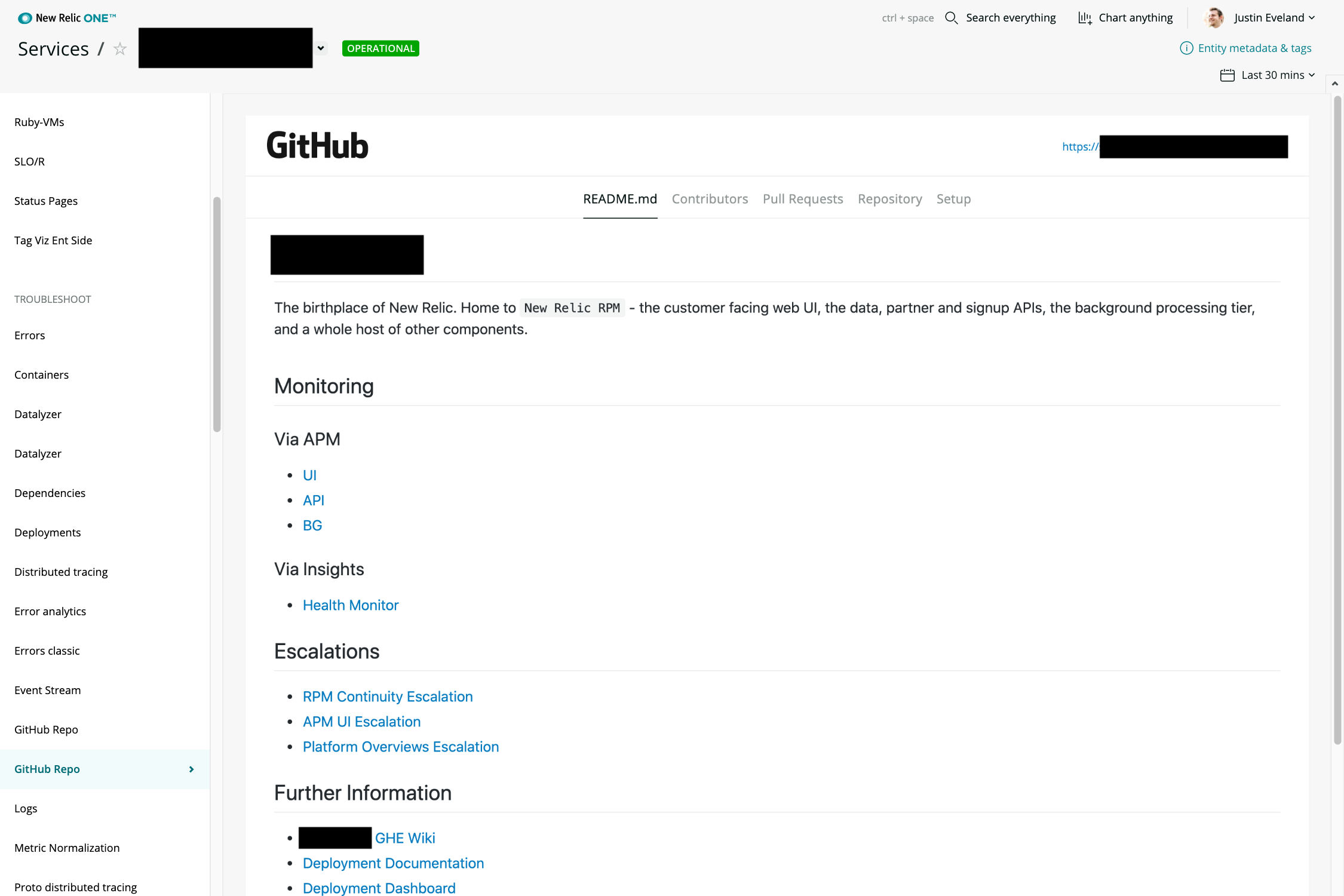The image size is (1344, 896).
Task: Open the Deployment Documentation link
Action: 393,862
